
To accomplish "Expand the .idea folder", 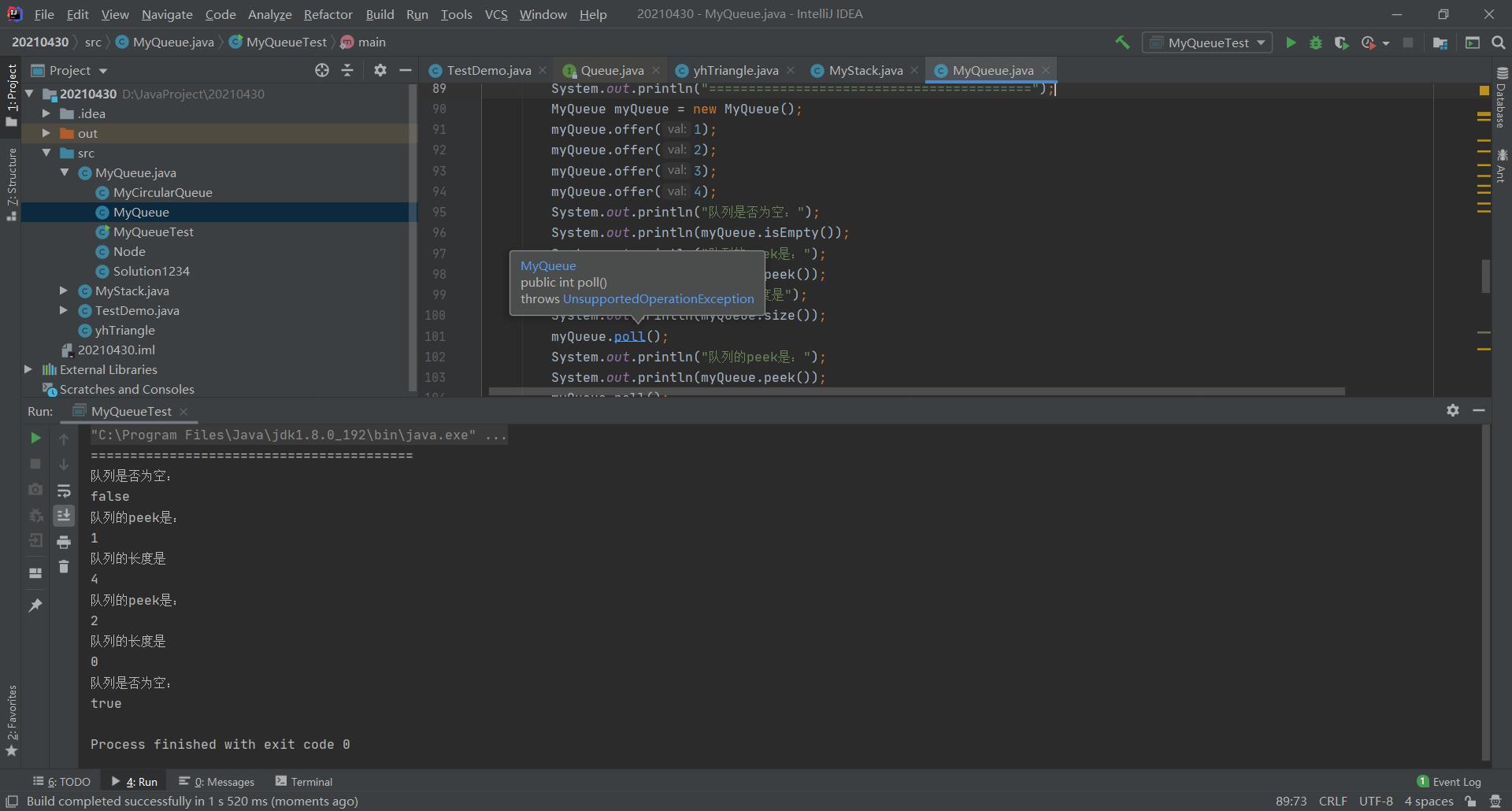I will pos(46,113).
